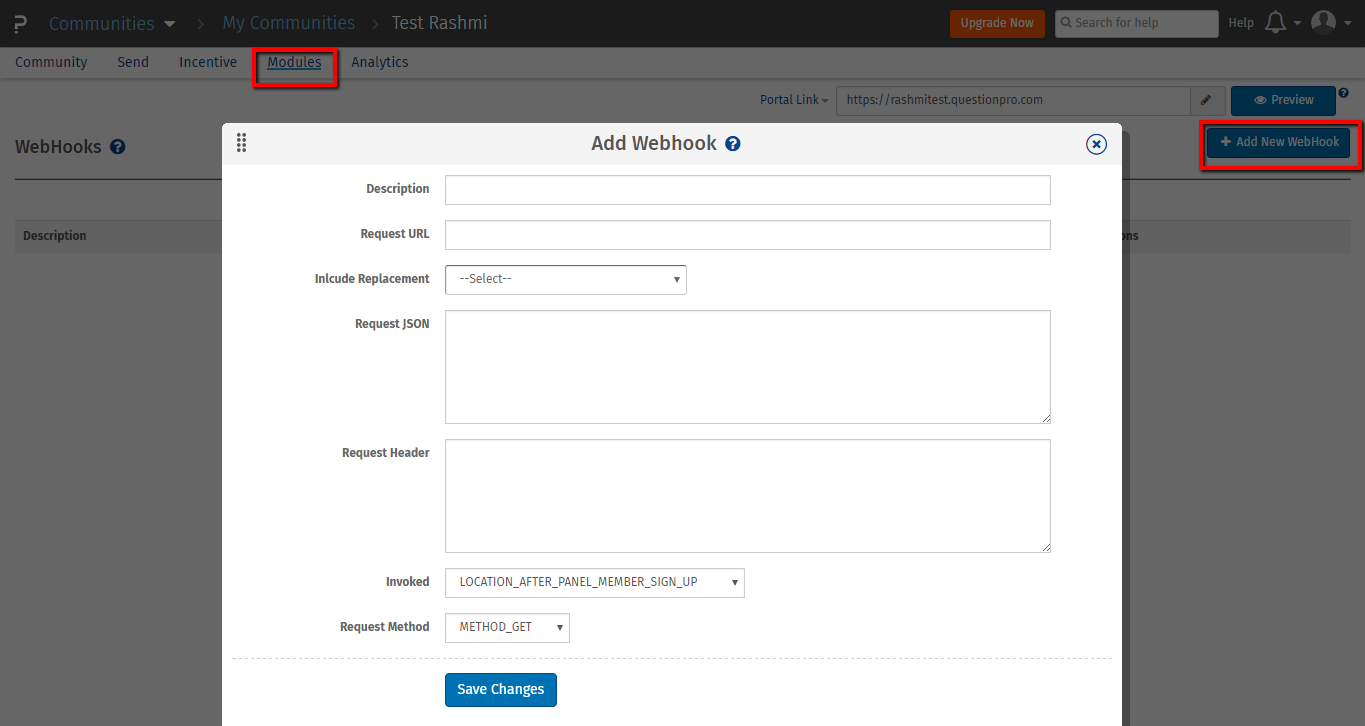Click the Upgrade Now button

tap(997, 23)
